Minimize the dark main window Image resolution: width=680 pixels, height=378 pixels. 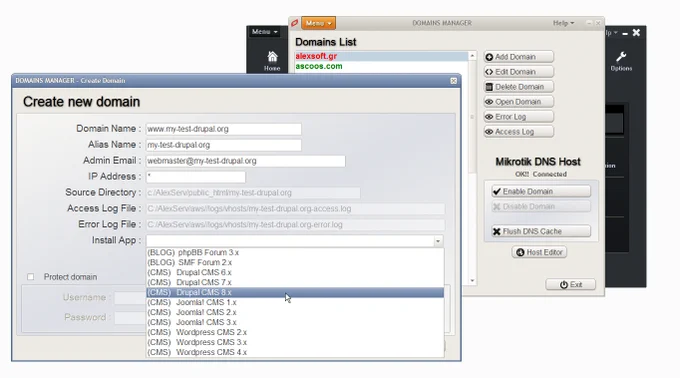point(625,33)
